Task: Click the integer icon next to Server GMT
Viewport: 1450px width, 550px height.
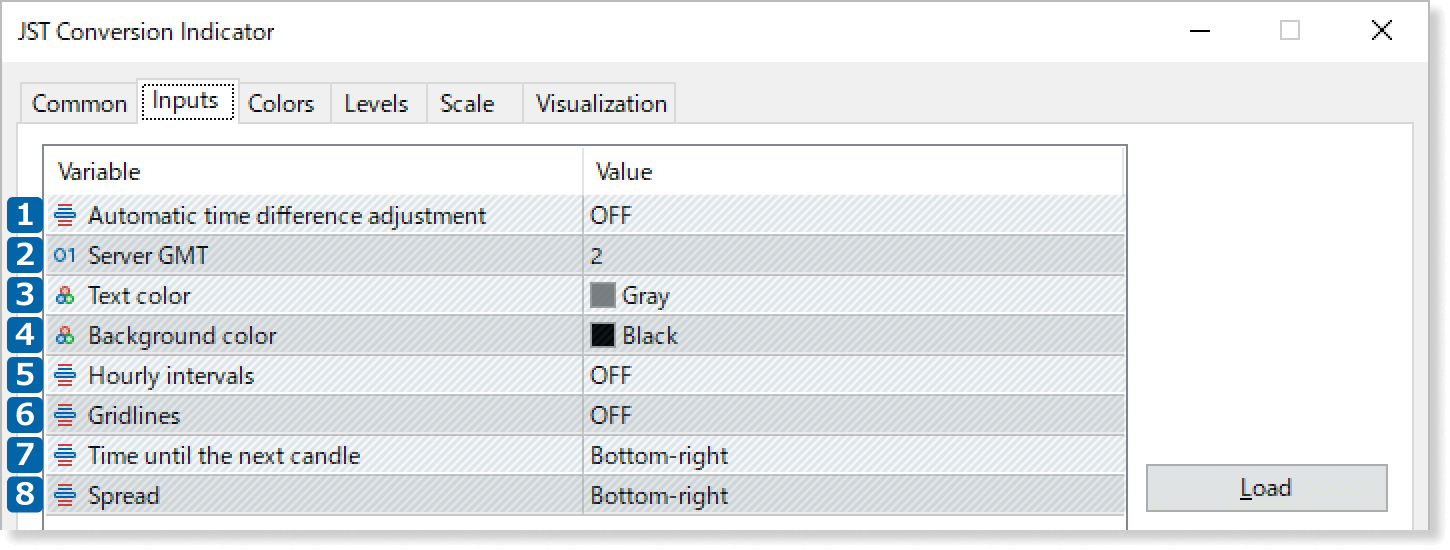Action: pos(66,256)
